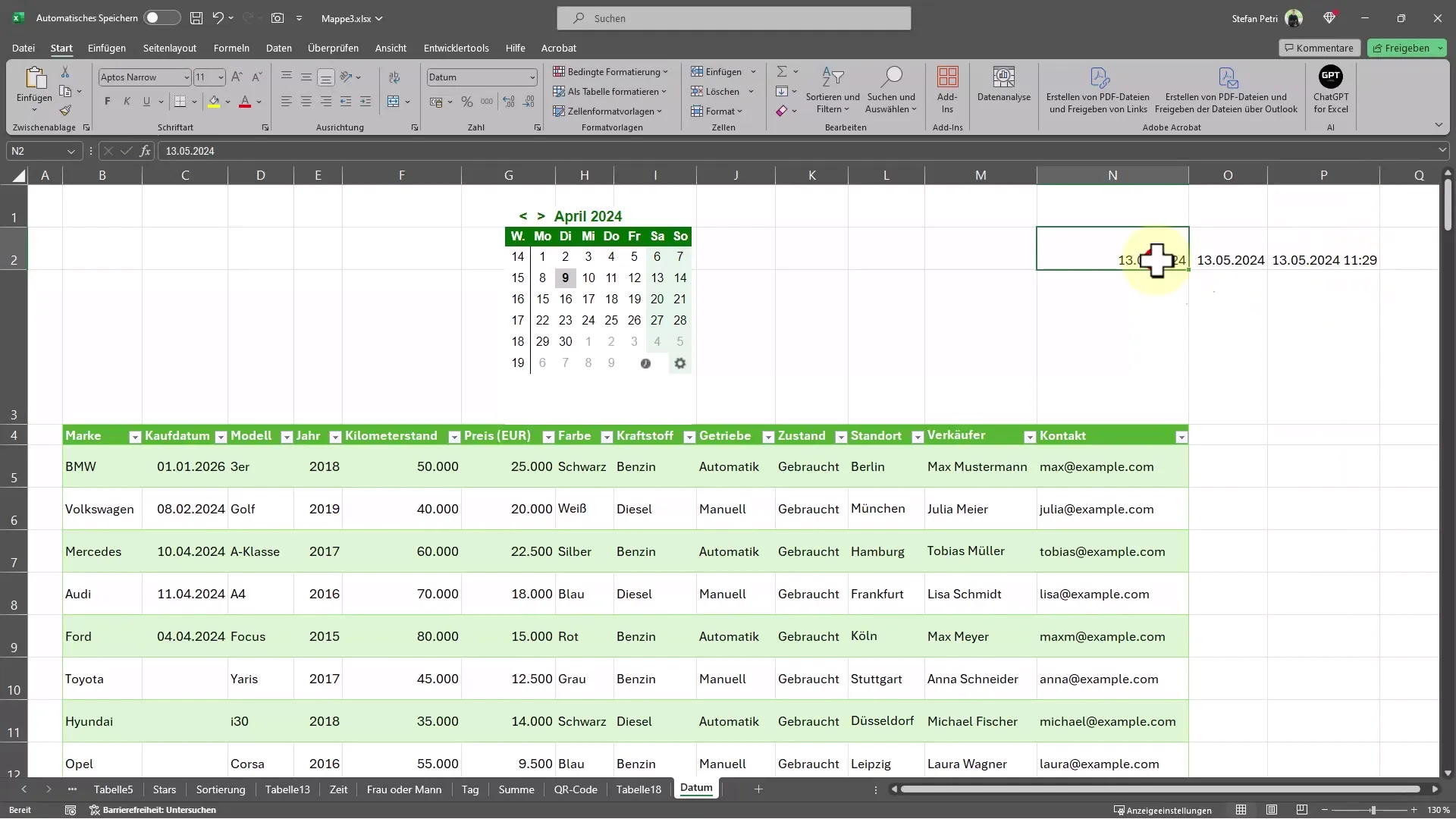Toggle Automatisches Speichern switch

160,18
